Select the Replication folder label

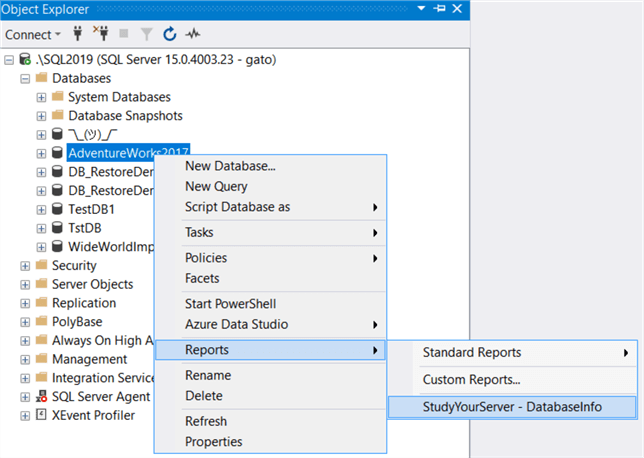(84, 303)
